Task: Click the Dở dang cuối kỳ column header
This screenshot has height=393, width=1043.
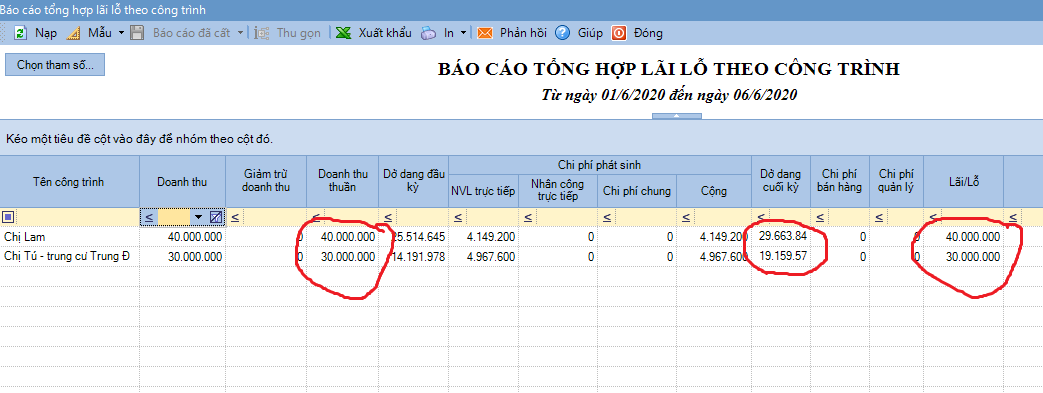Action: (782, 182)
